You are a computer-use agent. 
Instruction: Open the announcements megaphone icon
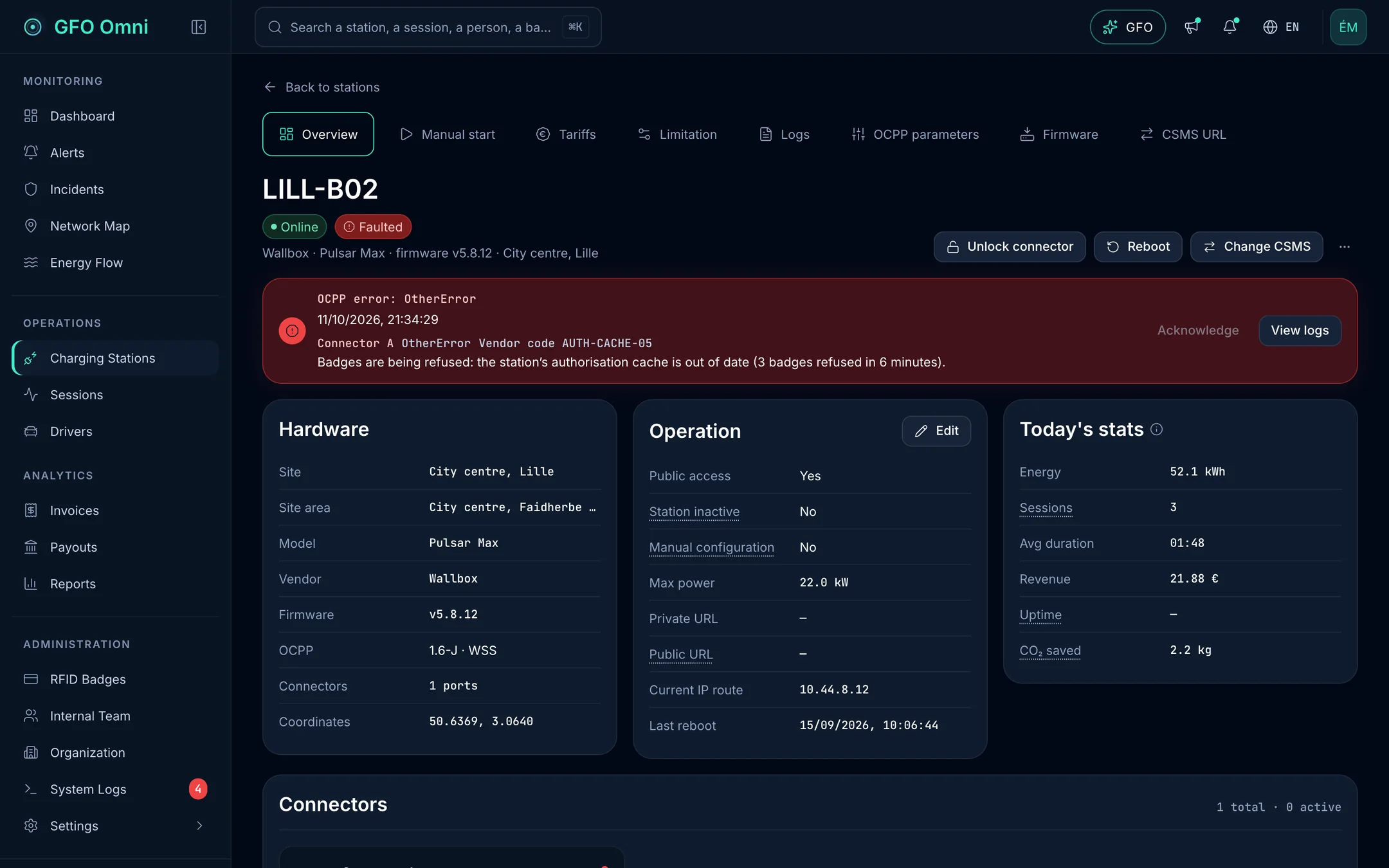[1192, 27]
